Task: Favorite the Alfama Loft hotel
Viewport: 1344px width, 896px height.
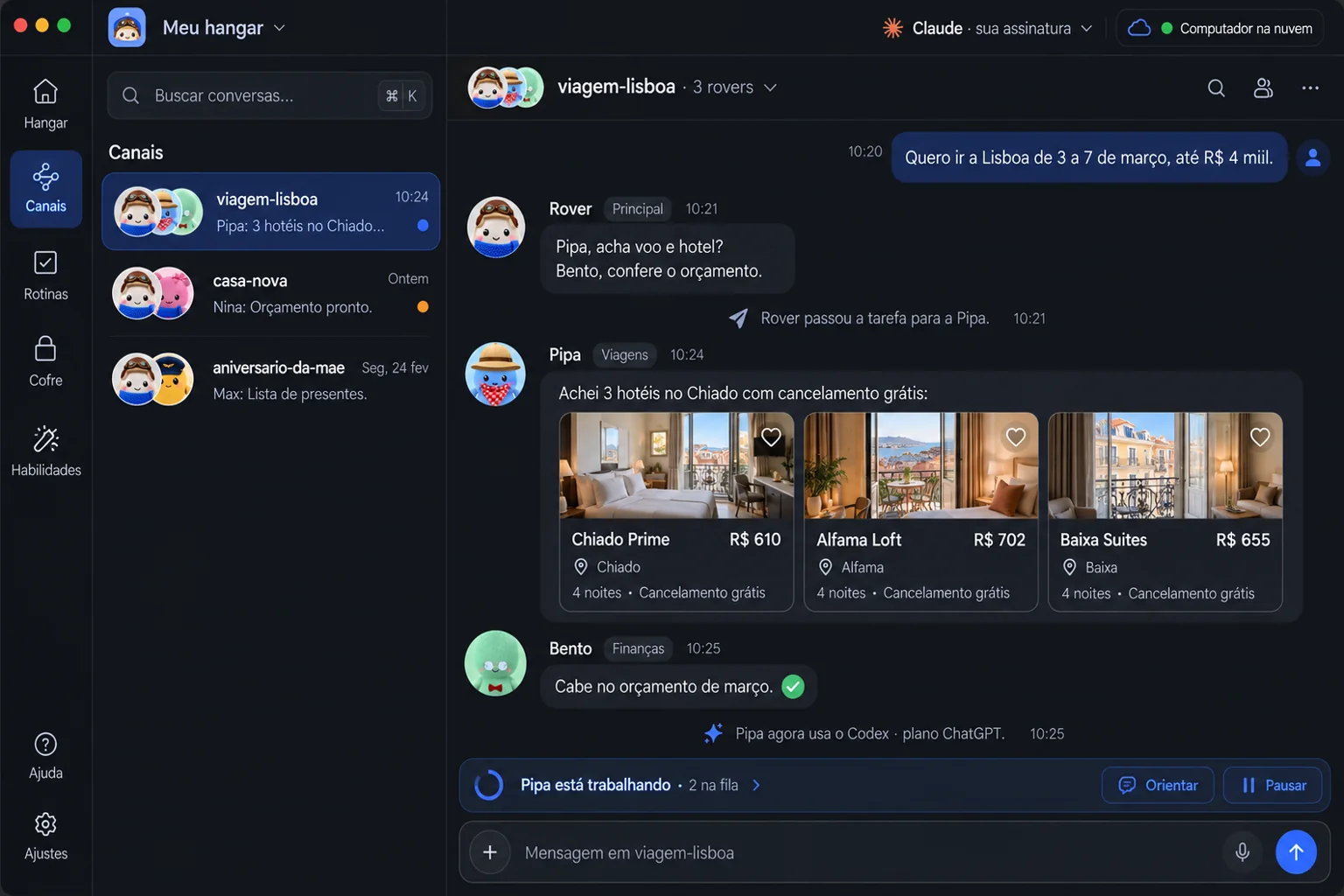Action: pos(1015,437)
